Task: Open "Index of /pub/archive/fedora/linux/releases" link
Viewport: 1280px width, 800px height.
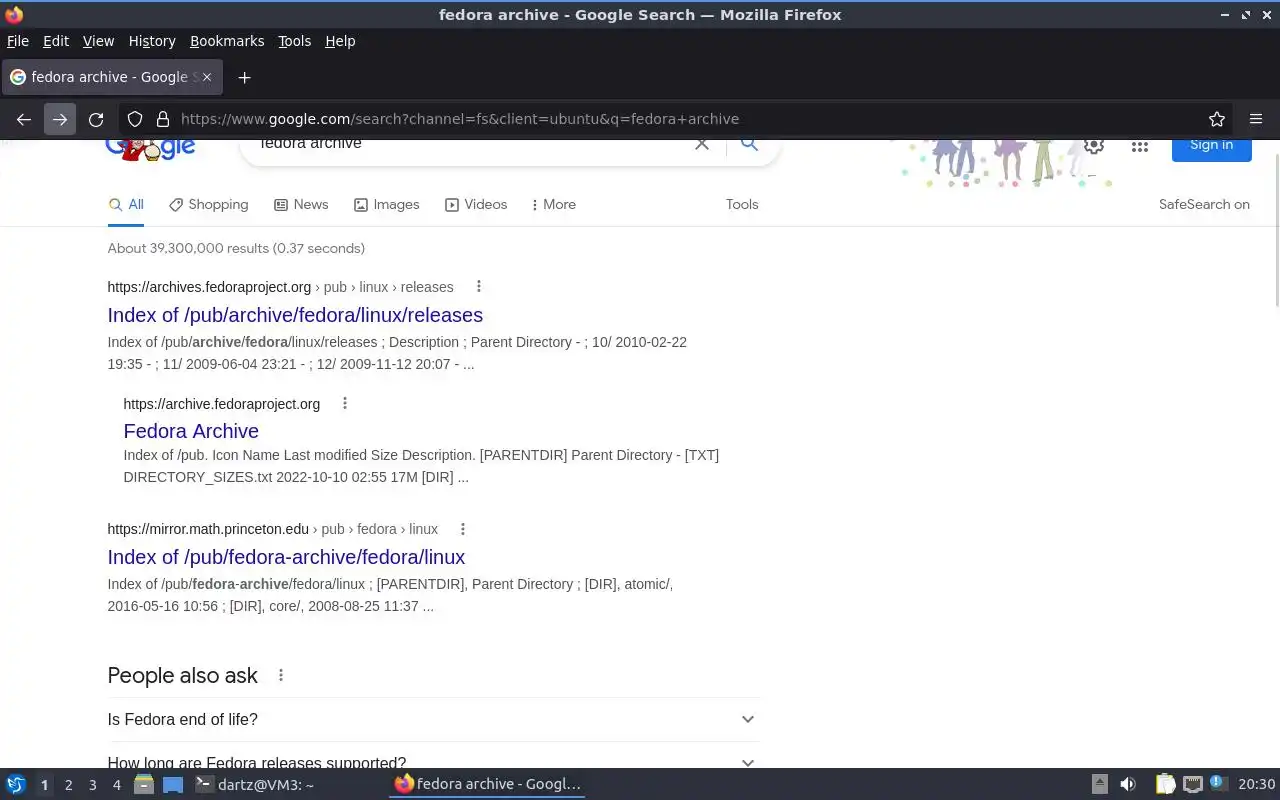Action: (295, 315)
